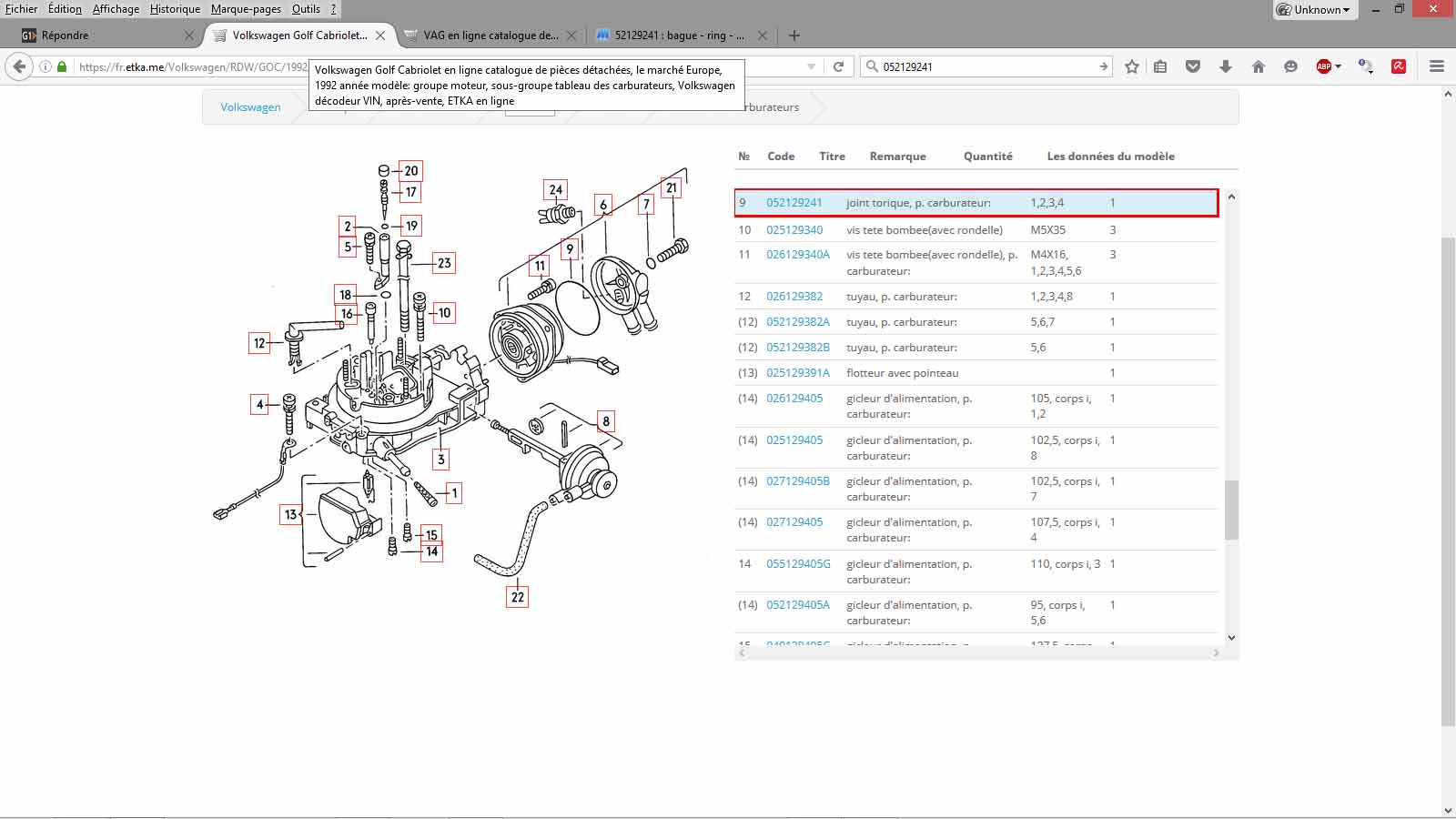Open the Firefox hamburger menu

[x=1437, y=66]
